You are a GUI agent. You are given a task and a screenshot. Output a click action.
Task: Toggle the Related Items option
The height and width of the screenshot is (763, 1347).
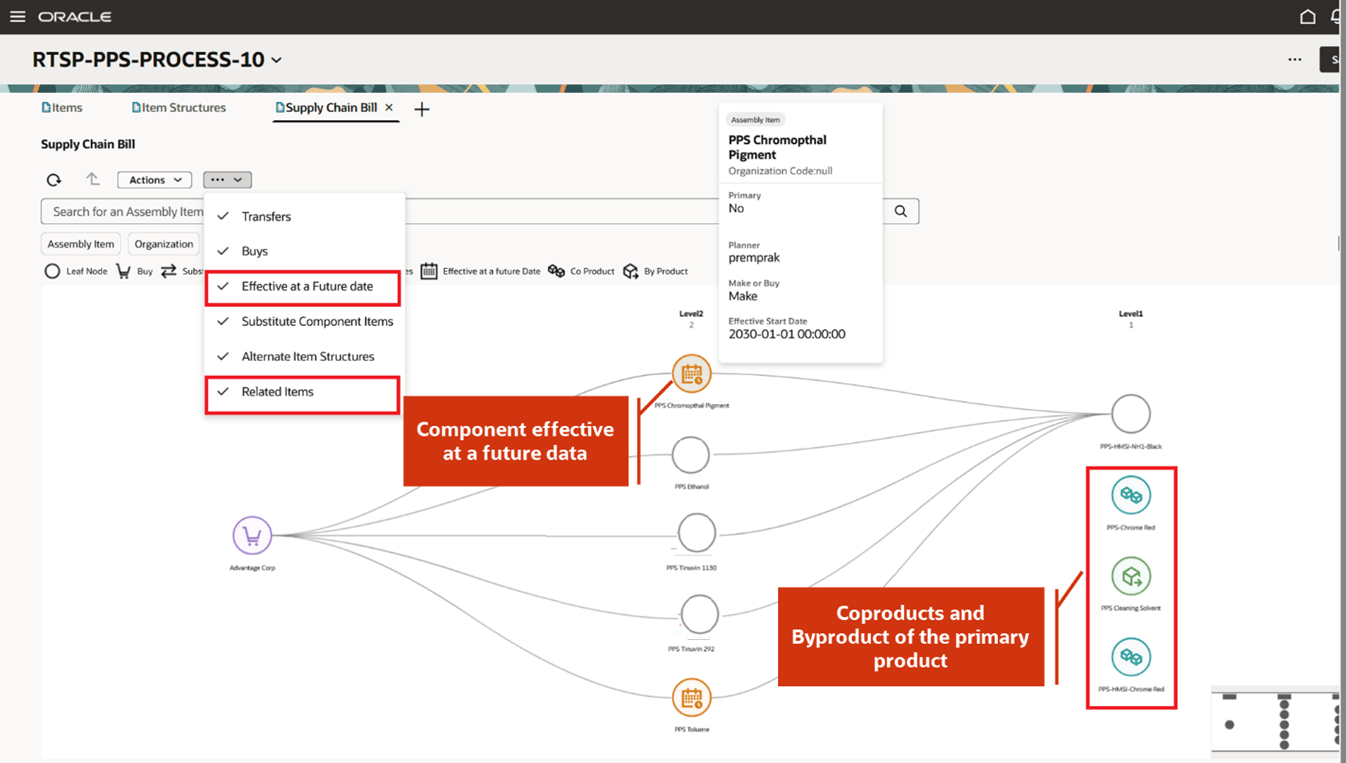pyautogui.click(x=303, y=393)
